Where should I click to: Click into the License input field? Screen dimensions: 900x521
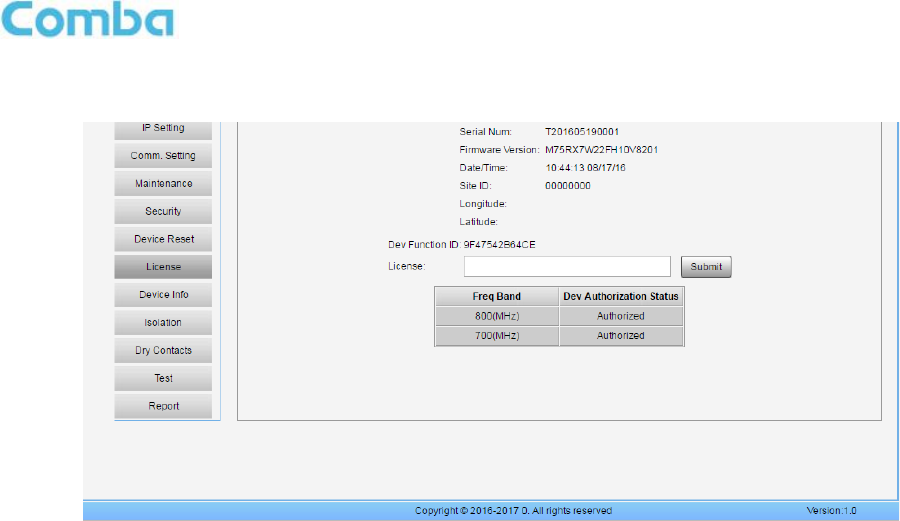pos(567,266)
